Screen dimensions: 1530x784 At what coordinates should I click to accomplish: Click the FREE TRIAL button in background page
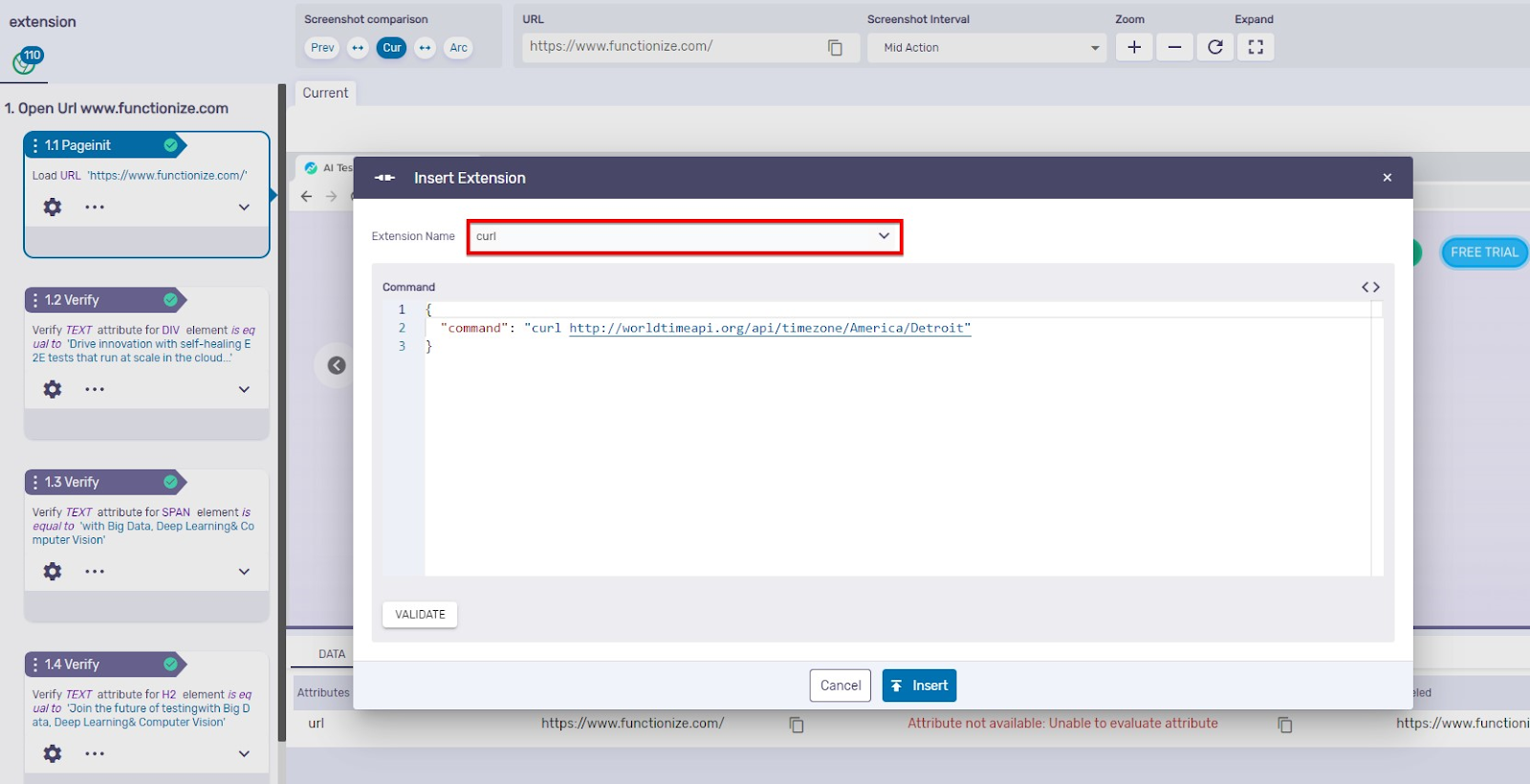[1484, 252]
